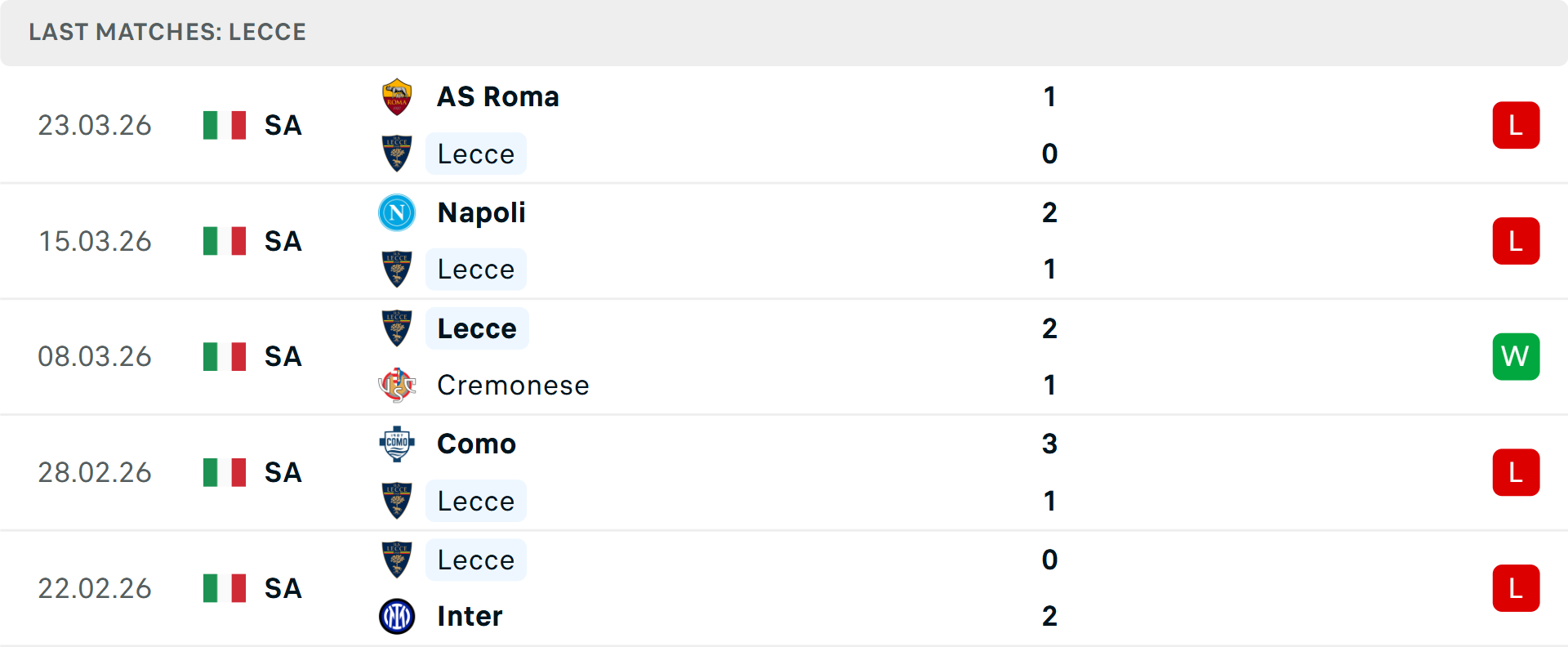Click the Cremonese club crest
Screen dimensions: 1568x647
tap(397, 385)
